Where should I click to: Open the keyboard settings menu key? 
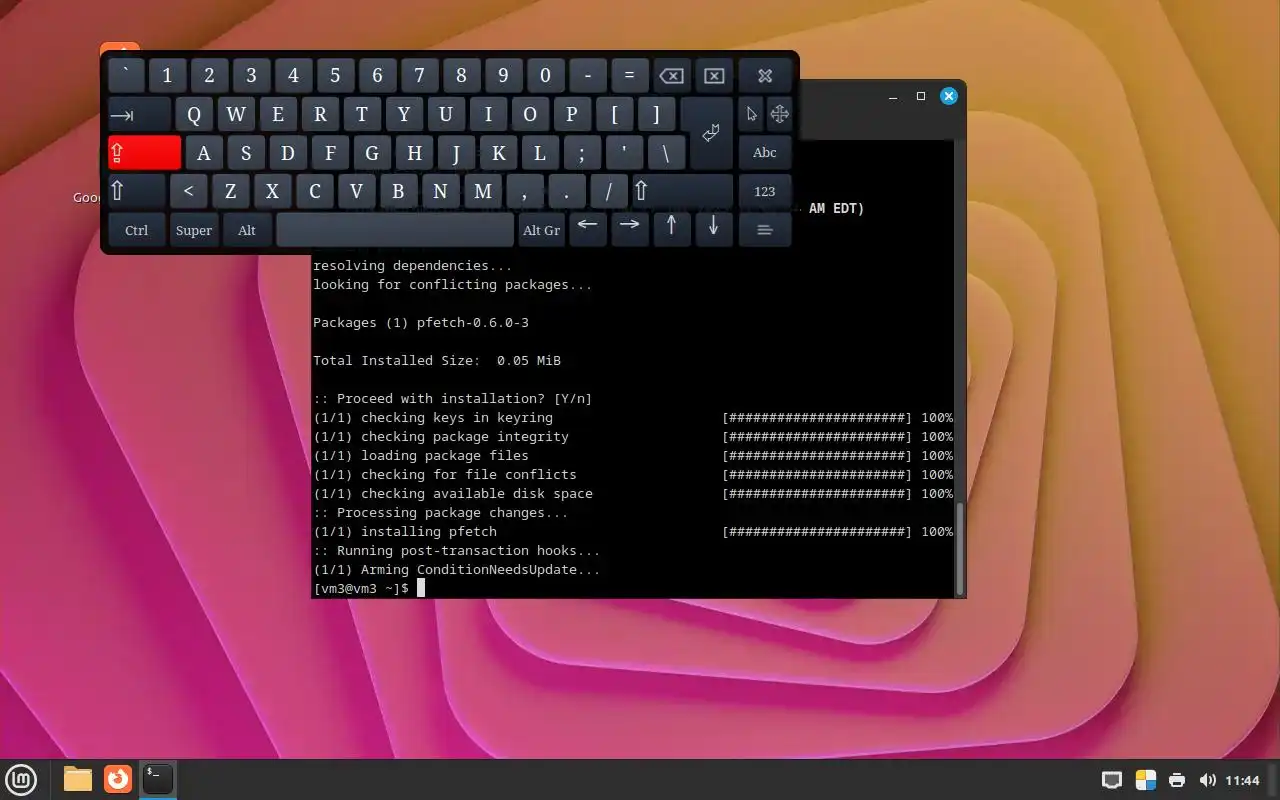pos(765,229)
